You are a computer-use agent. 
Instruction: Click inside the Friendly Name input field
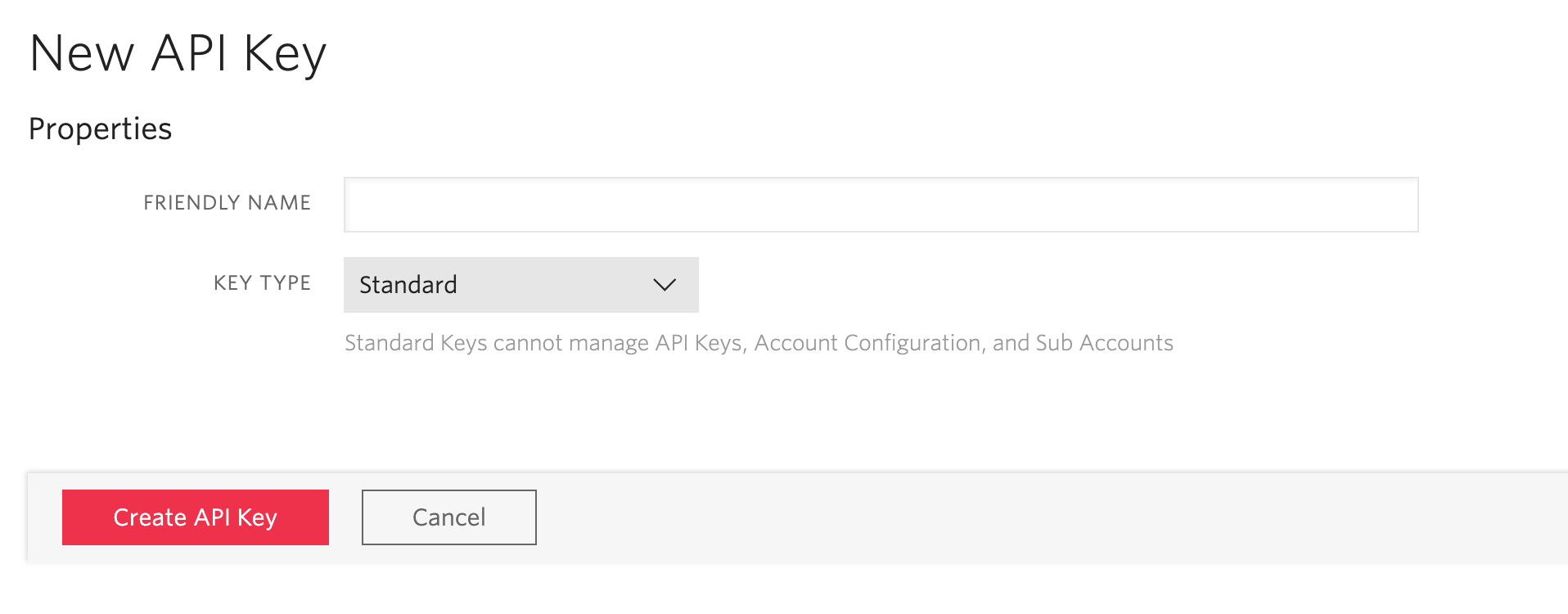pos(880,205)
